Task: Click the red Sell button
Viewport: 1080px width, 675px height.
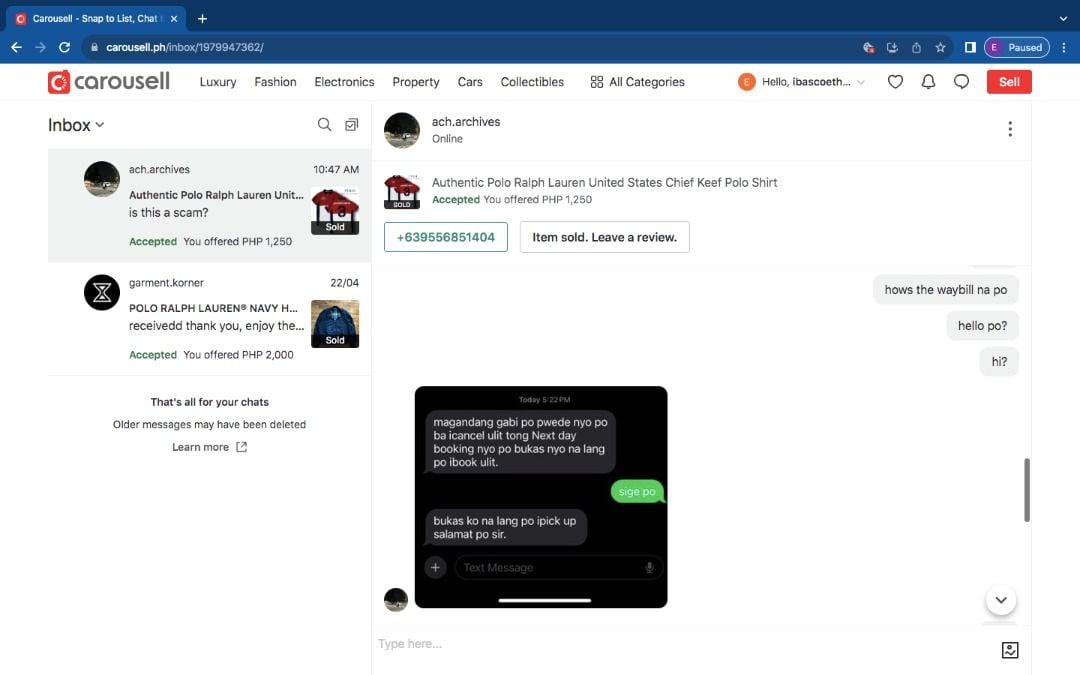Action: coord(1009,82)
